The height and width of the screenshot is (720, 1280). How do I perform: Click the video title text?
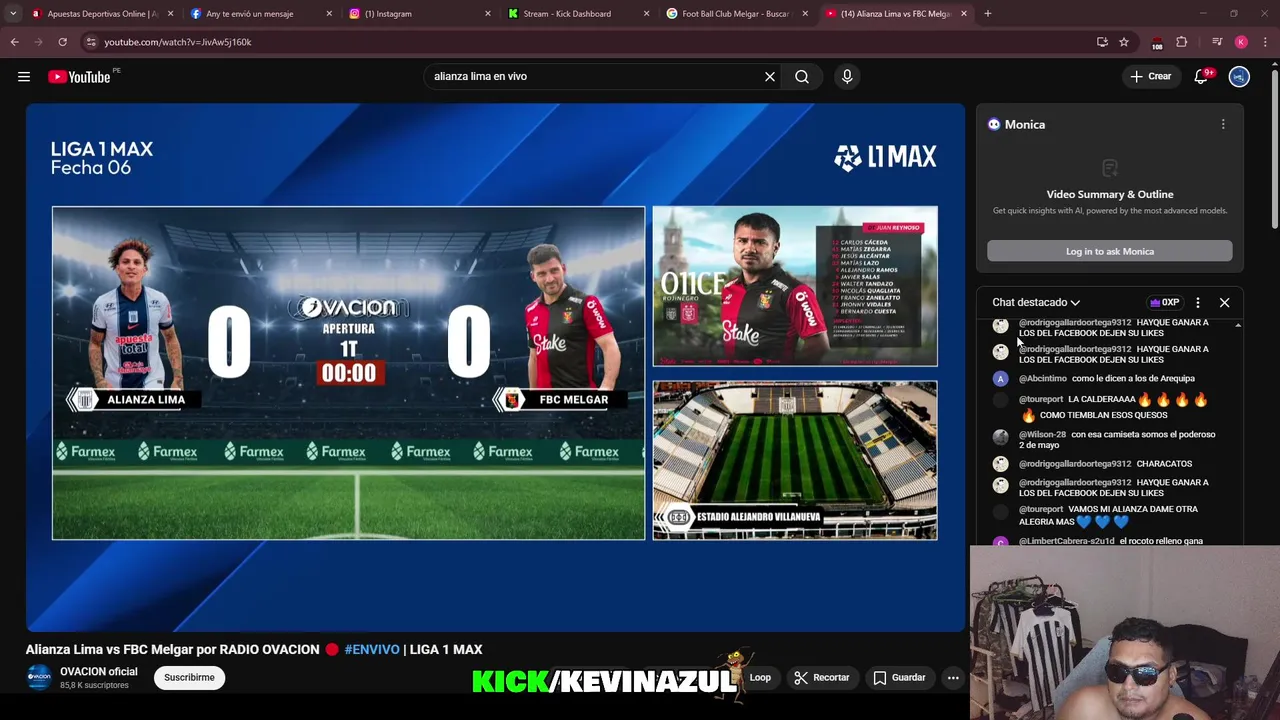(254, 649)
